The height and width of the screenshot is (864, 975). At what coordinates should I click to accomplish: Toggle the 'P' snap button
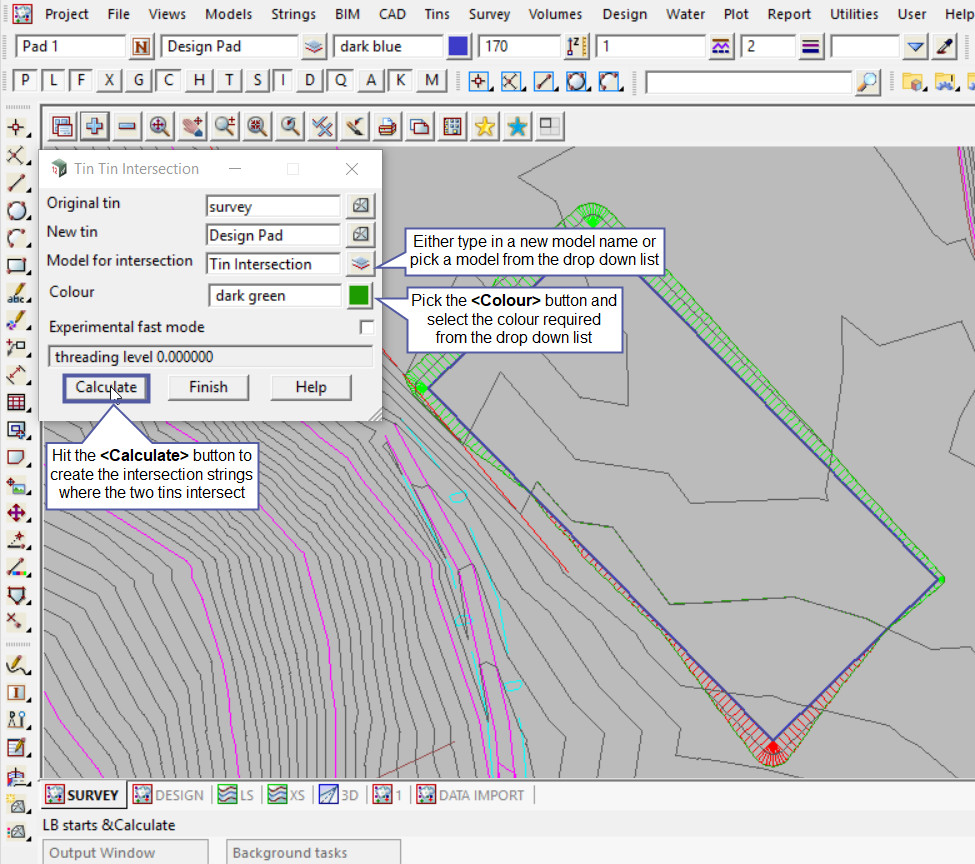[x=25, y=81]
